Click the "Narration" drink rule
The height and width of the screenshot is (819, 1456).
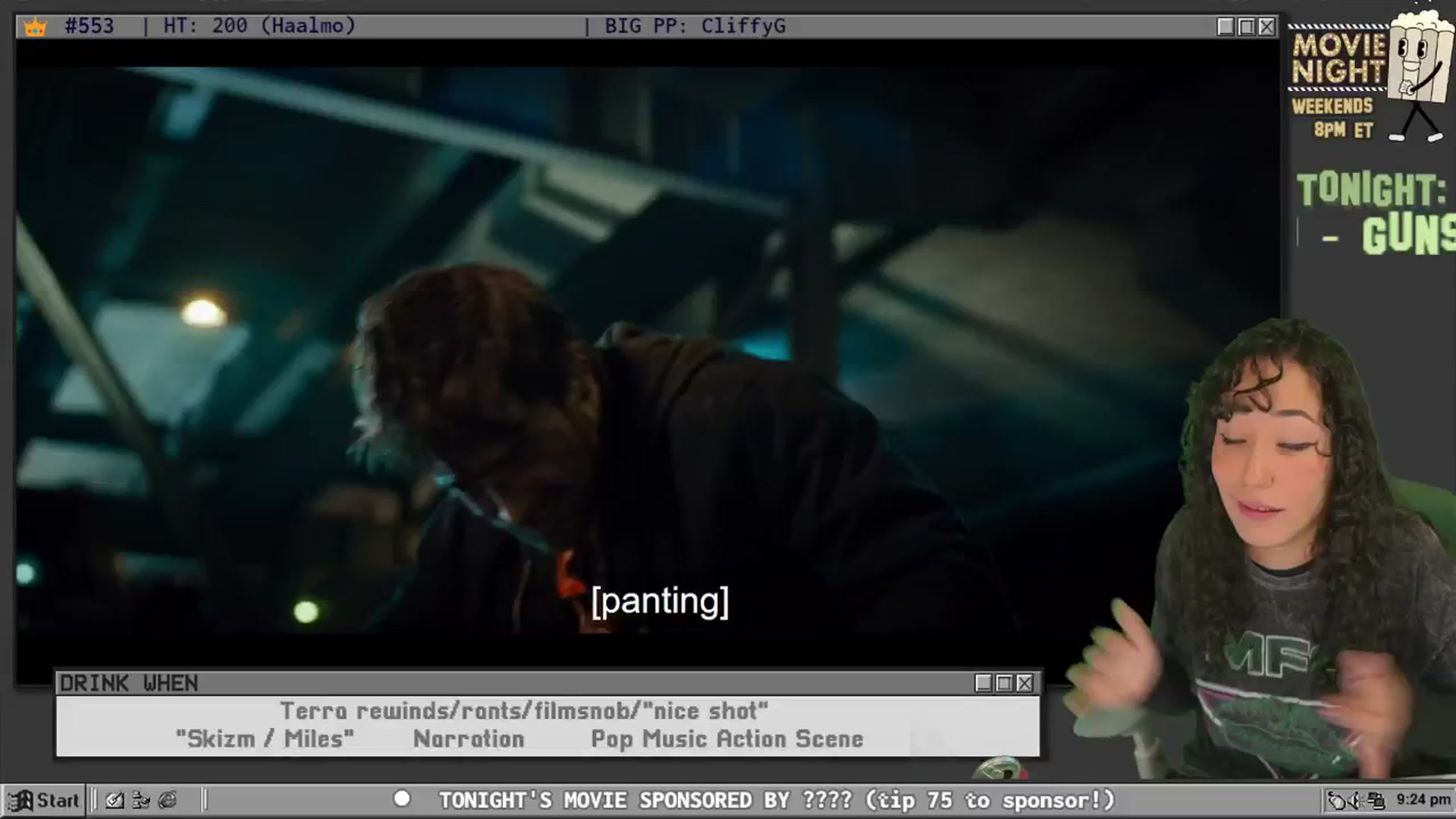pyautogui.click(x=469, y=739)
